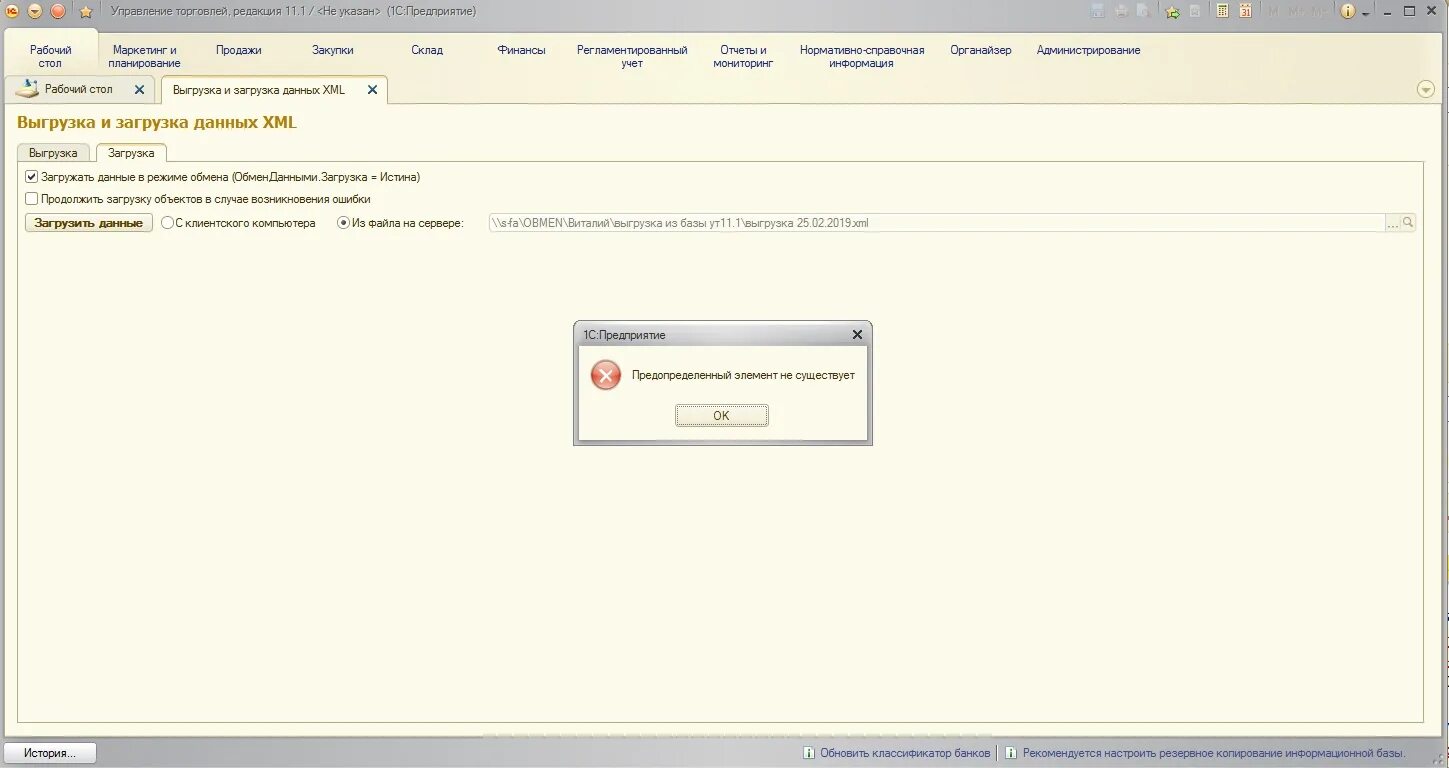Open the Продажи section

pyautogui.click(x=238, y=50)
